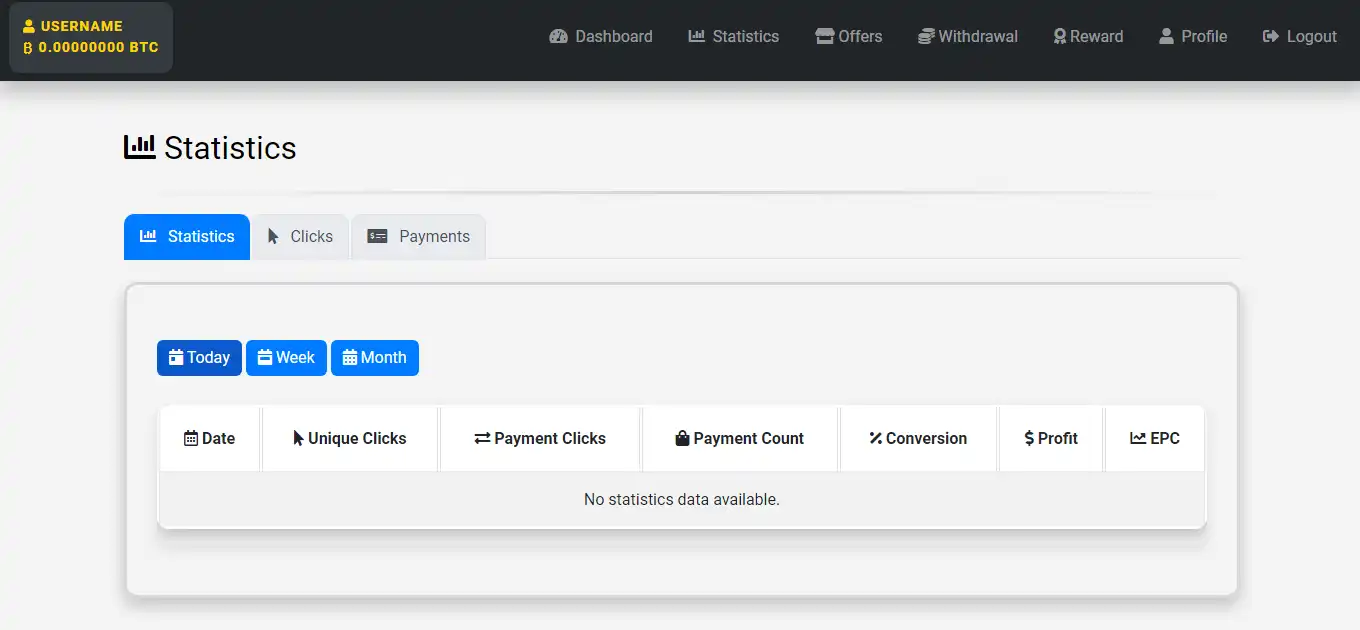Open Statistics from the top navigation bar
Screen dimensions: 1360x630
[734, 37]
